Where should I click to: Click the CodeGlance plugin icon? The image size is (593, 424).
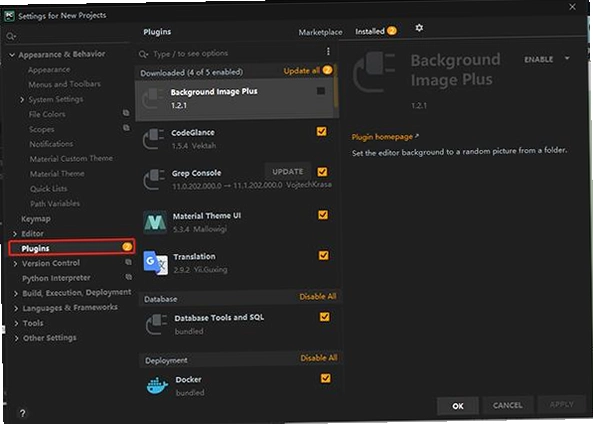point(154,139)
